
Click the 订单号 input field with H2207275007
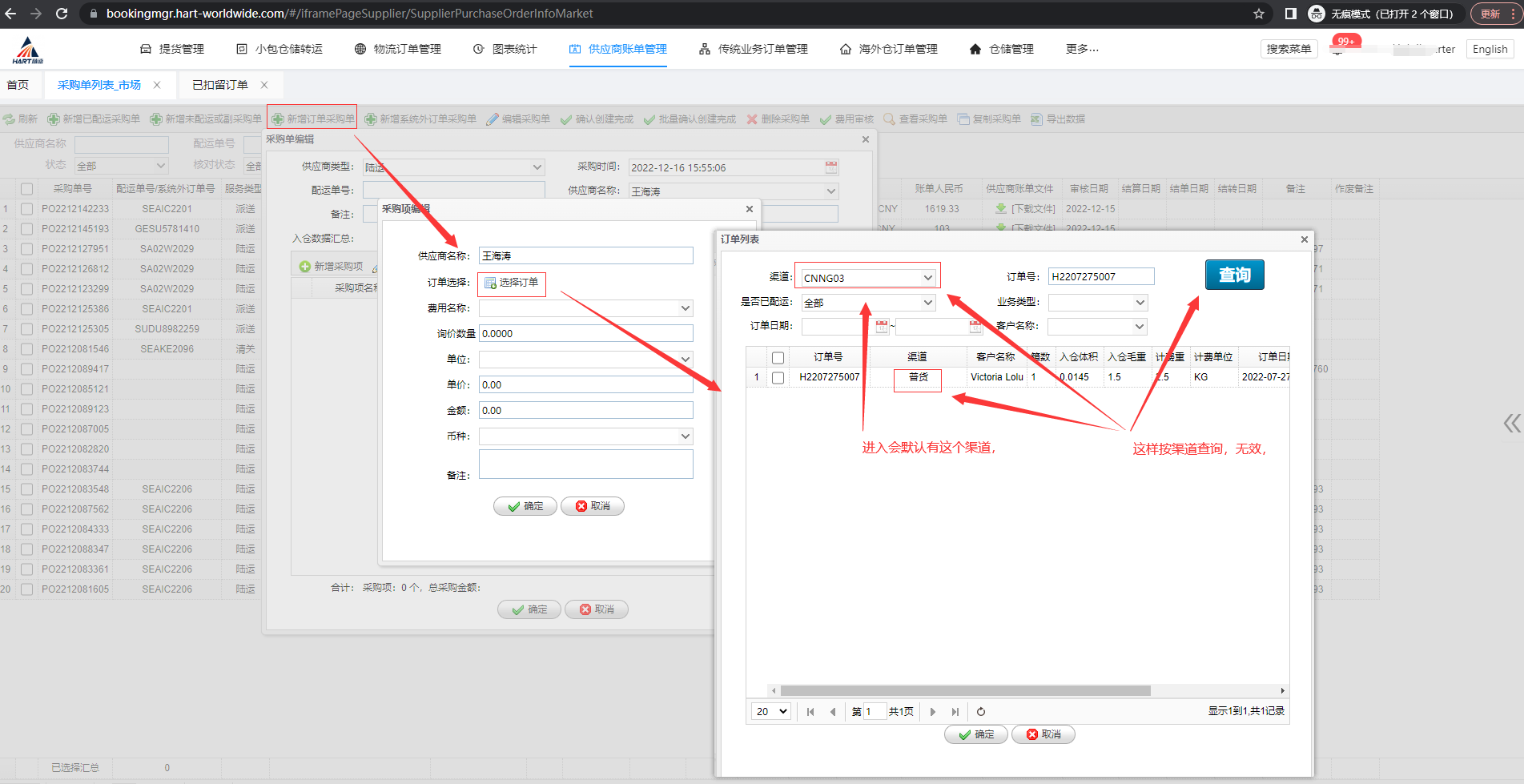pyautogui.click(x=1100, y=276)
